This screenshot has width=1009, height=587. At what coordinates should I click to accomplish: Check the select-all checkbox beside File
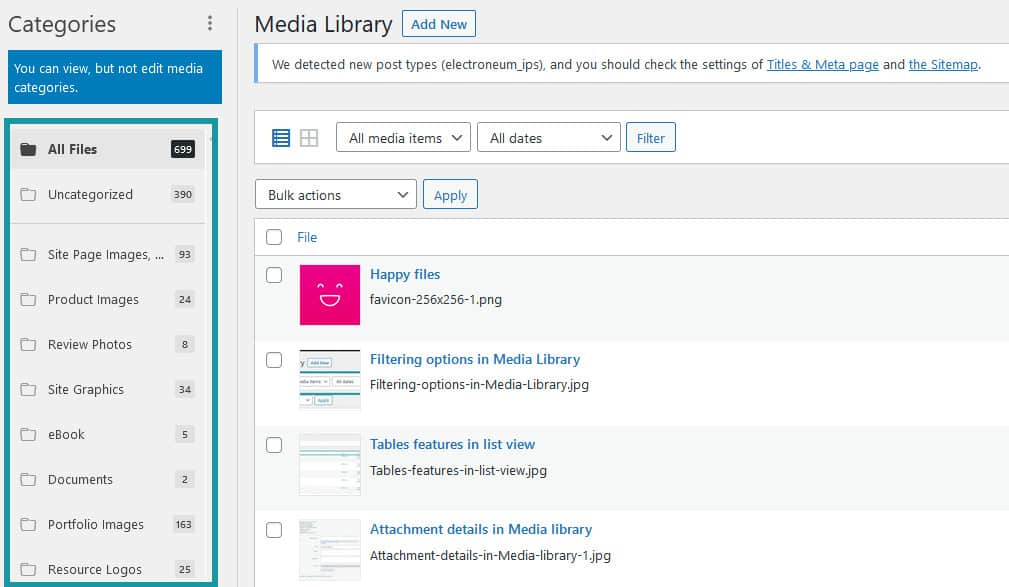[x=274, y=237]
